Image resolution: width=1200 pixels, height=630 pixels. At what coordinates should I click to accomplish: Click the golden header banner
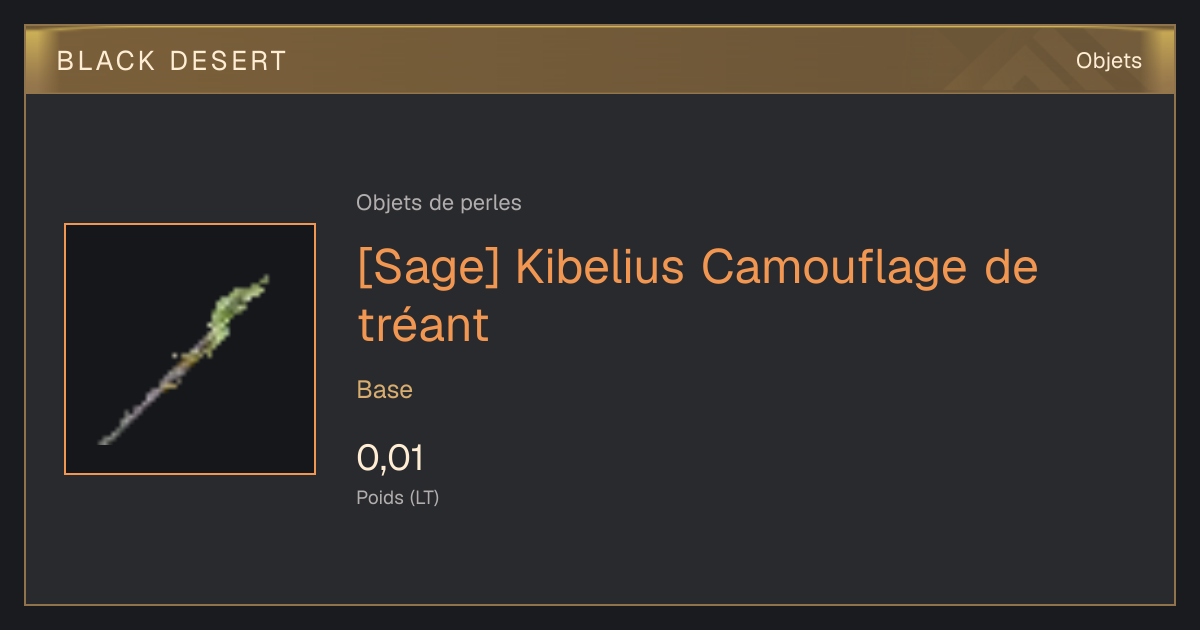(x=600, y=60)
